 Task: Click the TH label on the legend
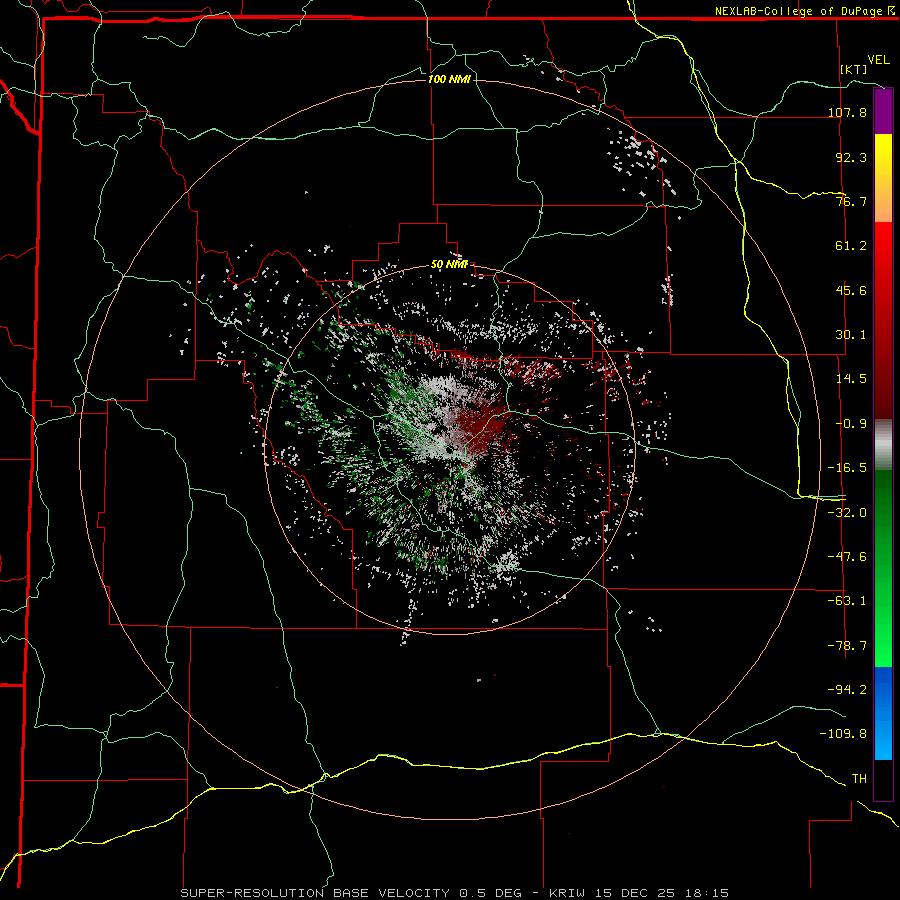pyautogui.click(x=859, y=779)
